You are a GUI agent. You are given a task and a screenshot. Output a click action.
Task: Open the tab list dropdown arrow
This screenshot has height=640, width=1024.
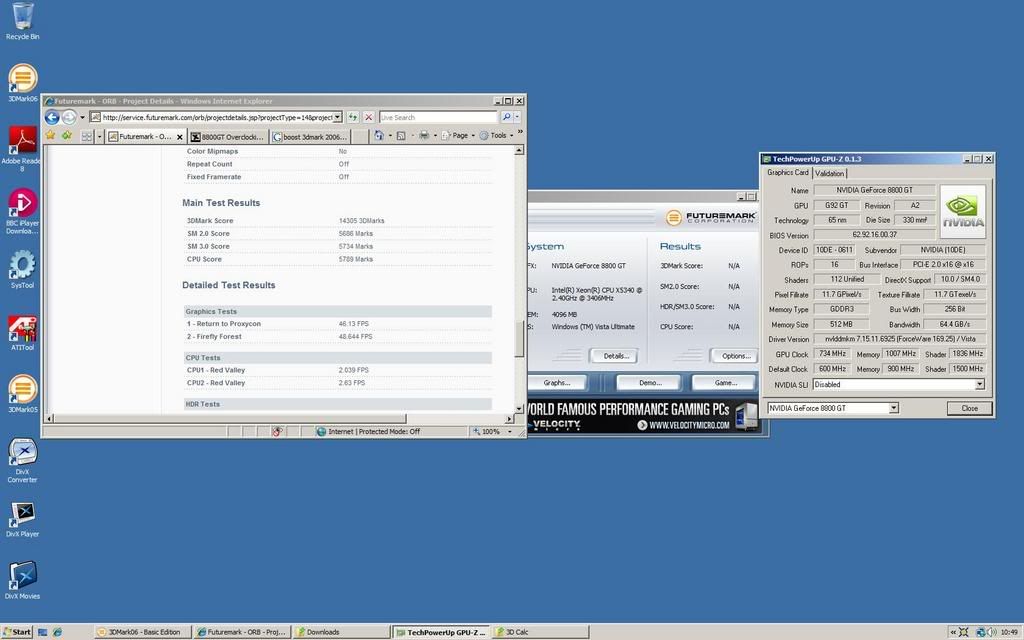(x=99, y=136)
